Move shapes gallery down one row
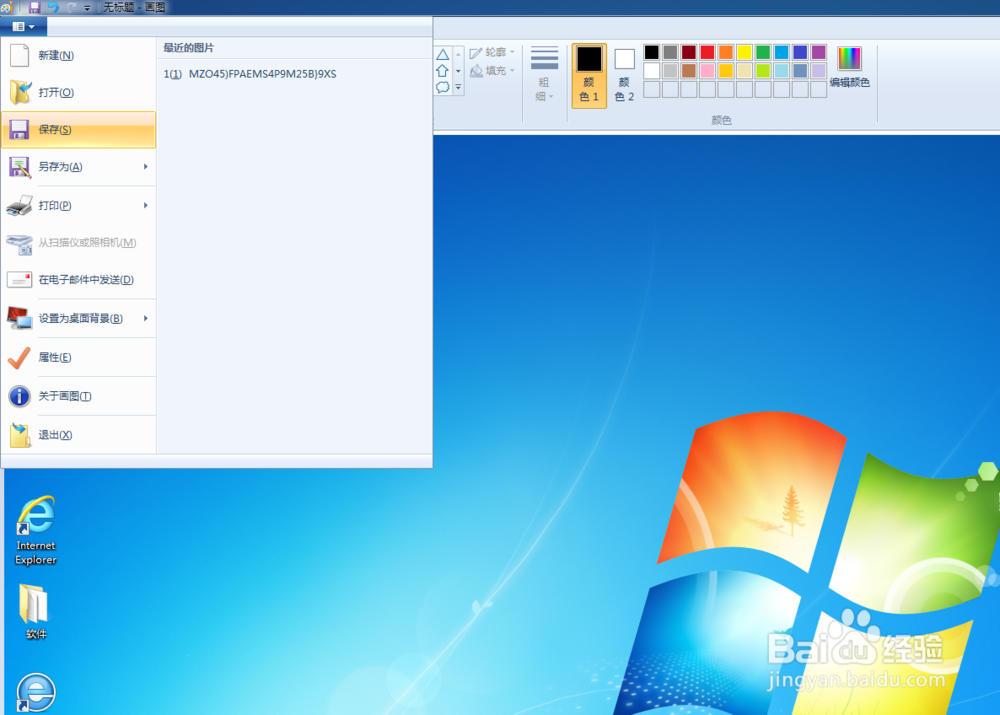This screenshot has height=715, width=1000. click(458, 71)
